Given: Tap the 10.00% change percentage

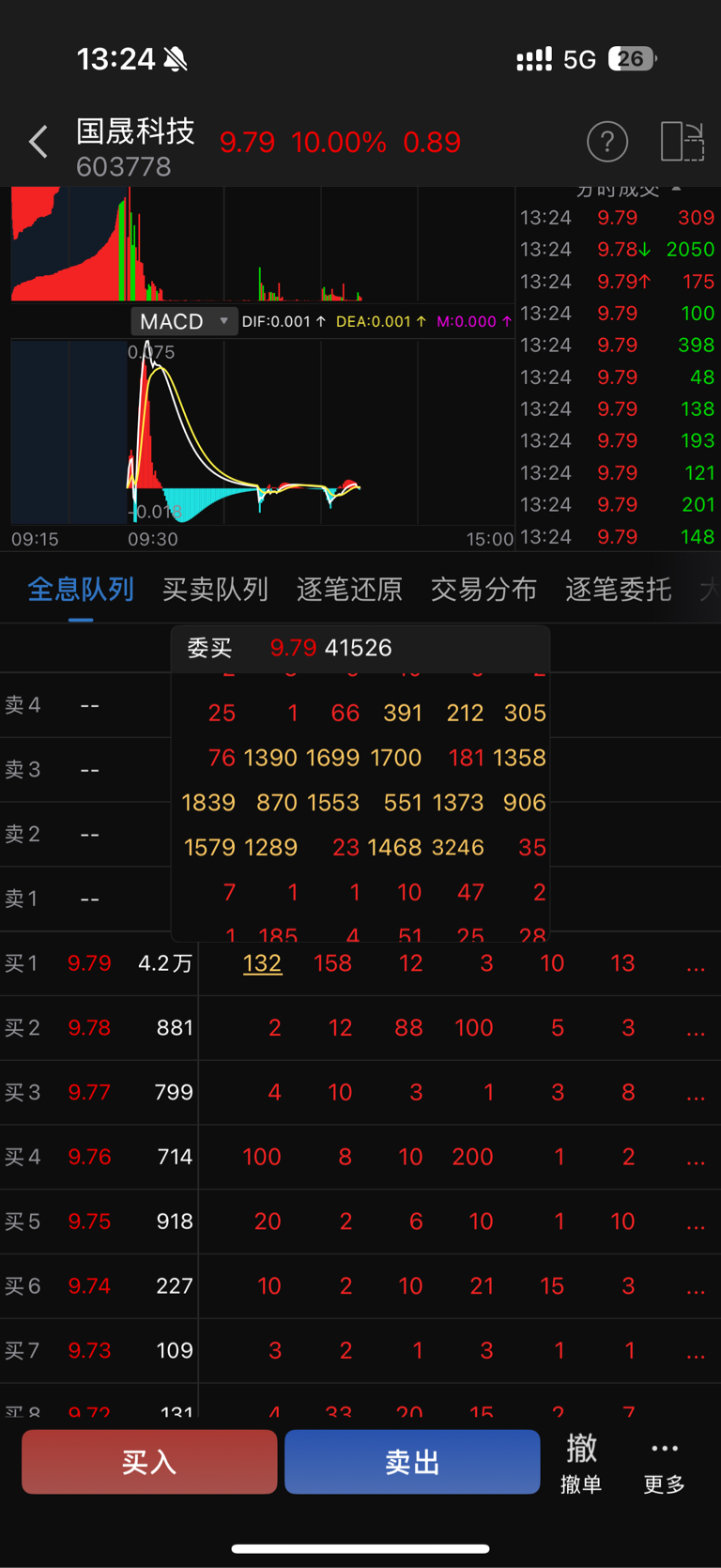Looking at the screenshot, I should 339,142.
